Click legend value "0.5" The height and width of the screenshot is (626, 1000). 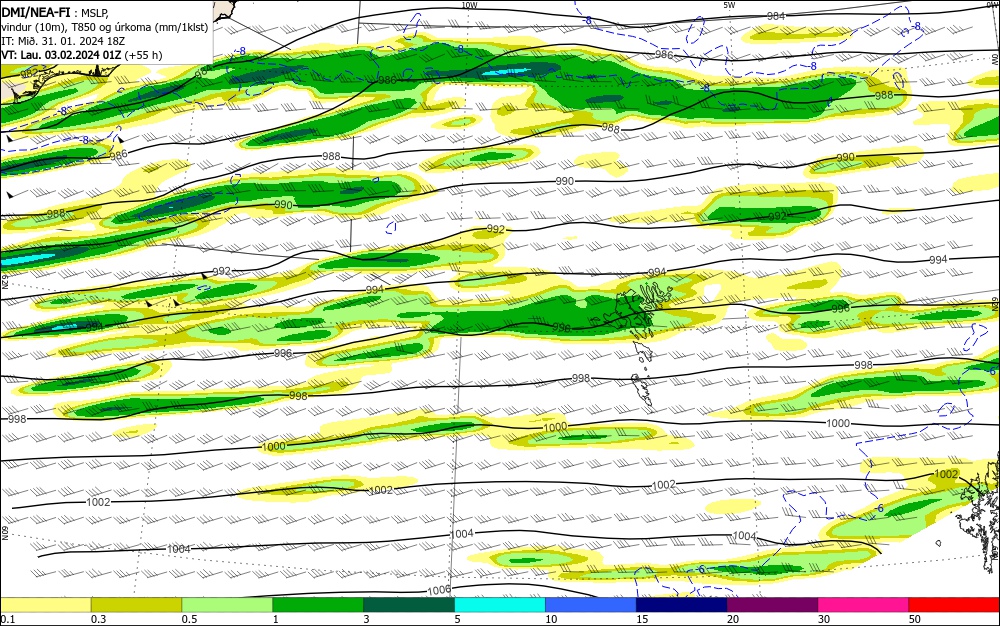click(189, 619)
